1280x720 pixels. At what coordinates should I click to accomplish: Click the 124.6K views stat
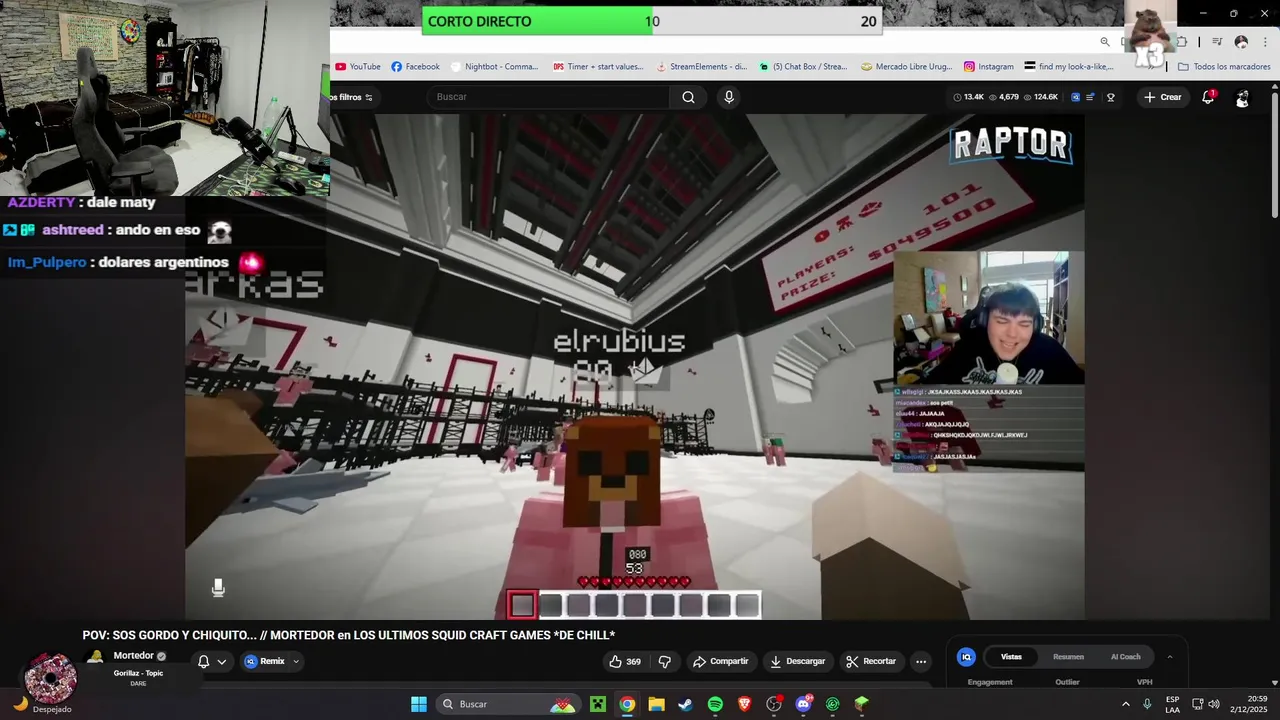pos(1040,97)
